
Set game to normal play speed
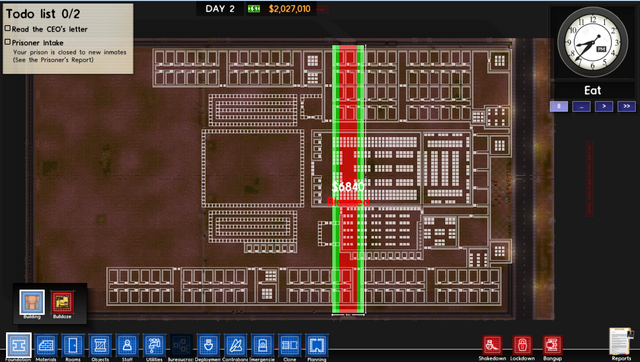[x=604, y=107]
